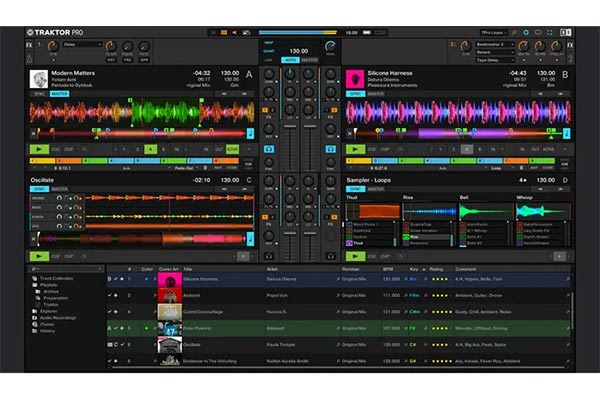Click the Modern Matters cover art
This screenshot has width=600, height=400.
pos(37,79)
